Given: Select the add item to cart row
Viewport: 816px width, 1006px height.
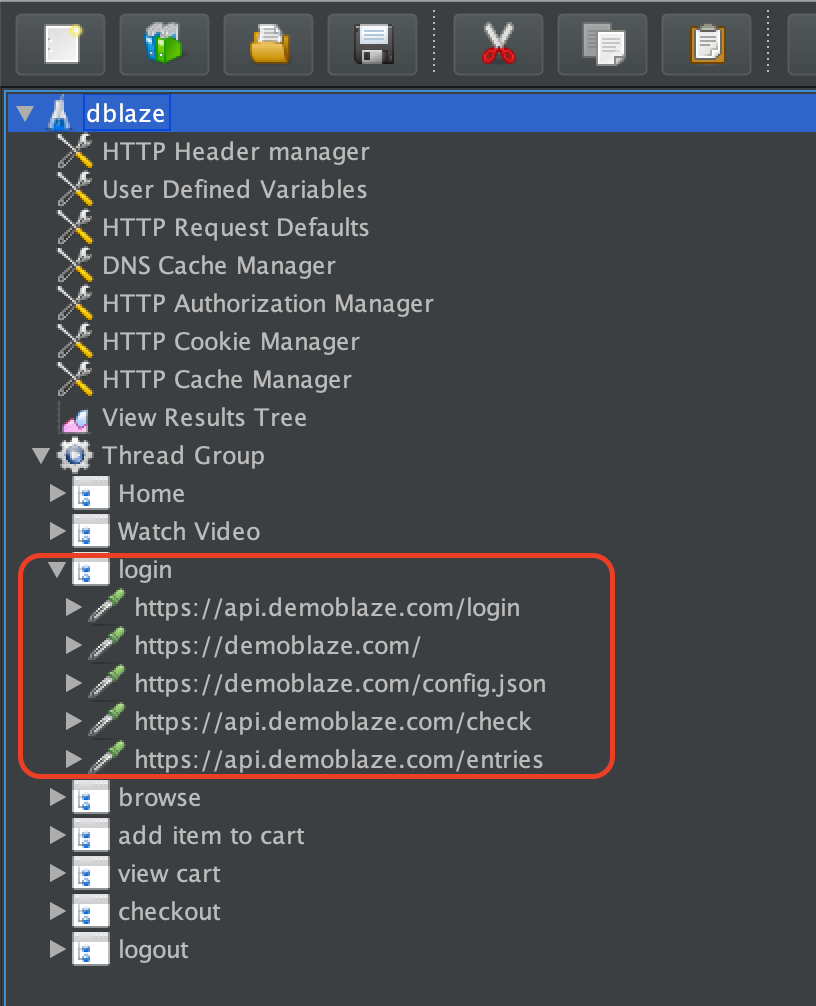Looking at the screenshot, I should [x=211, y=835].
